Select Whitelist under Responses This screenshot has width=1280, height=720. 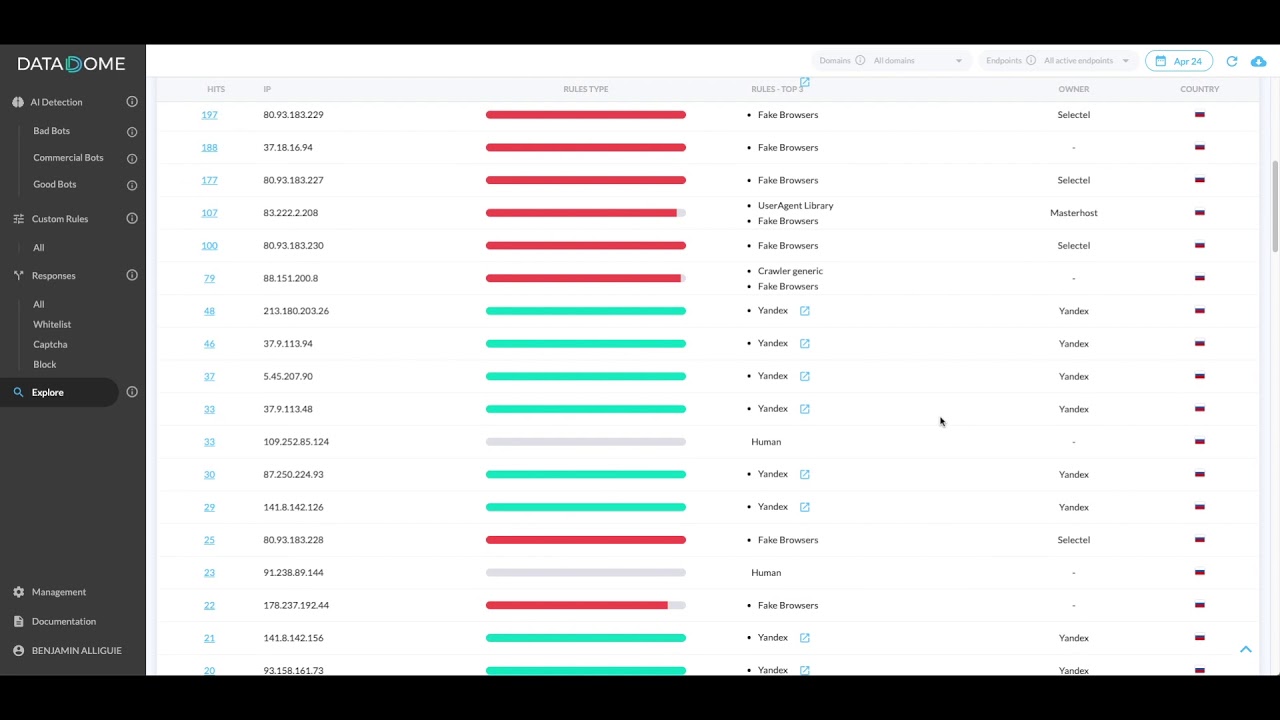(52, 325)
